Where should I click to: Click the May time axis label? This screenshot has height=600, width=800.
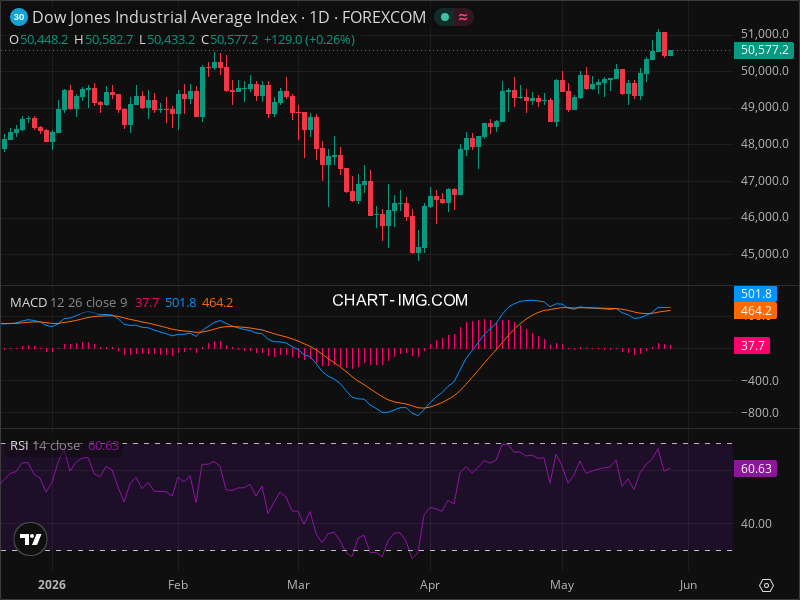click(562, 585)
